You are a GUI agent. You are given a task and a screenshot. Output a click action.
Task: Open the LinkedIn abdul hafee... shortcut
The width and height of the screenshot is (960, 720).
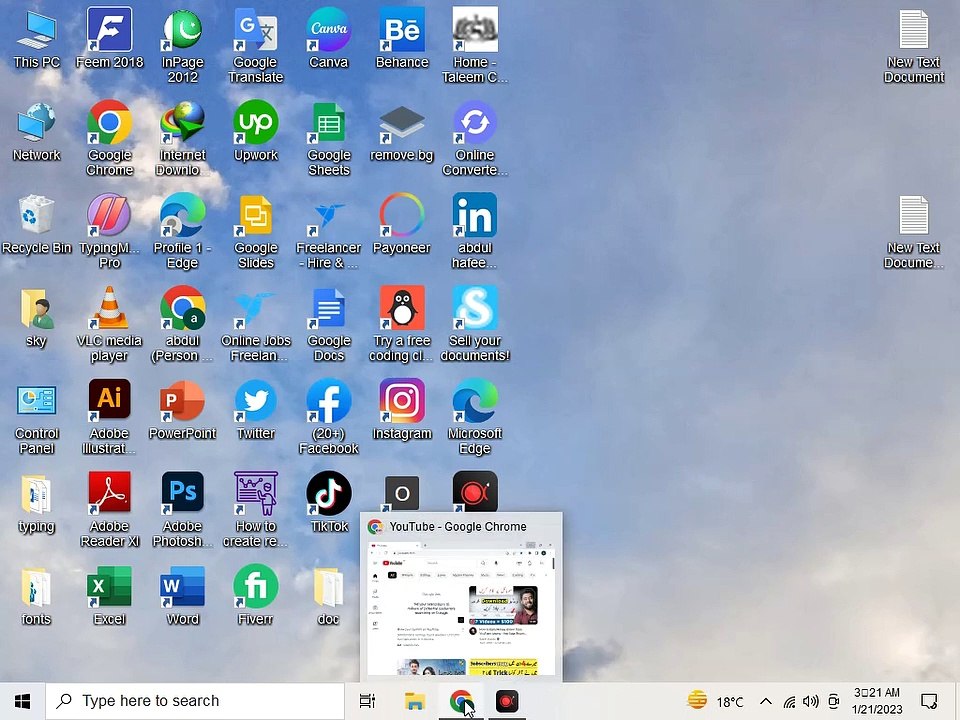point(475,233)
